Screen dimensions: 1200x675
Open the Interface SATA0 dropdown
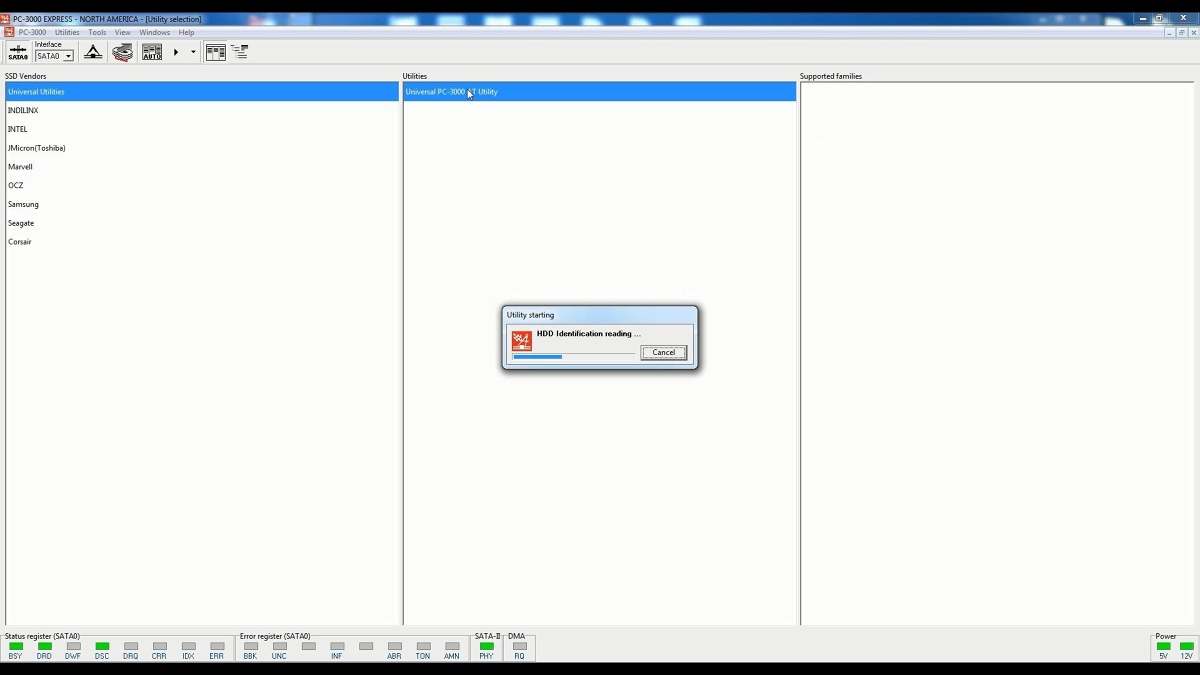pos(54,56)
